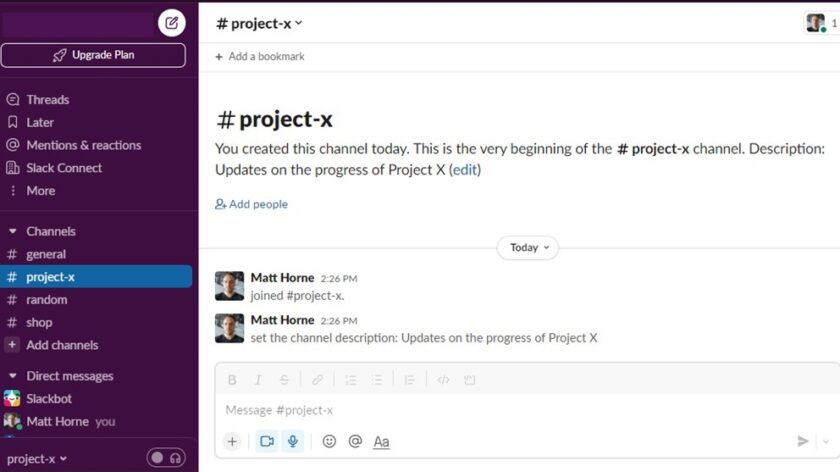Click the Message #project-x input field

500,410
